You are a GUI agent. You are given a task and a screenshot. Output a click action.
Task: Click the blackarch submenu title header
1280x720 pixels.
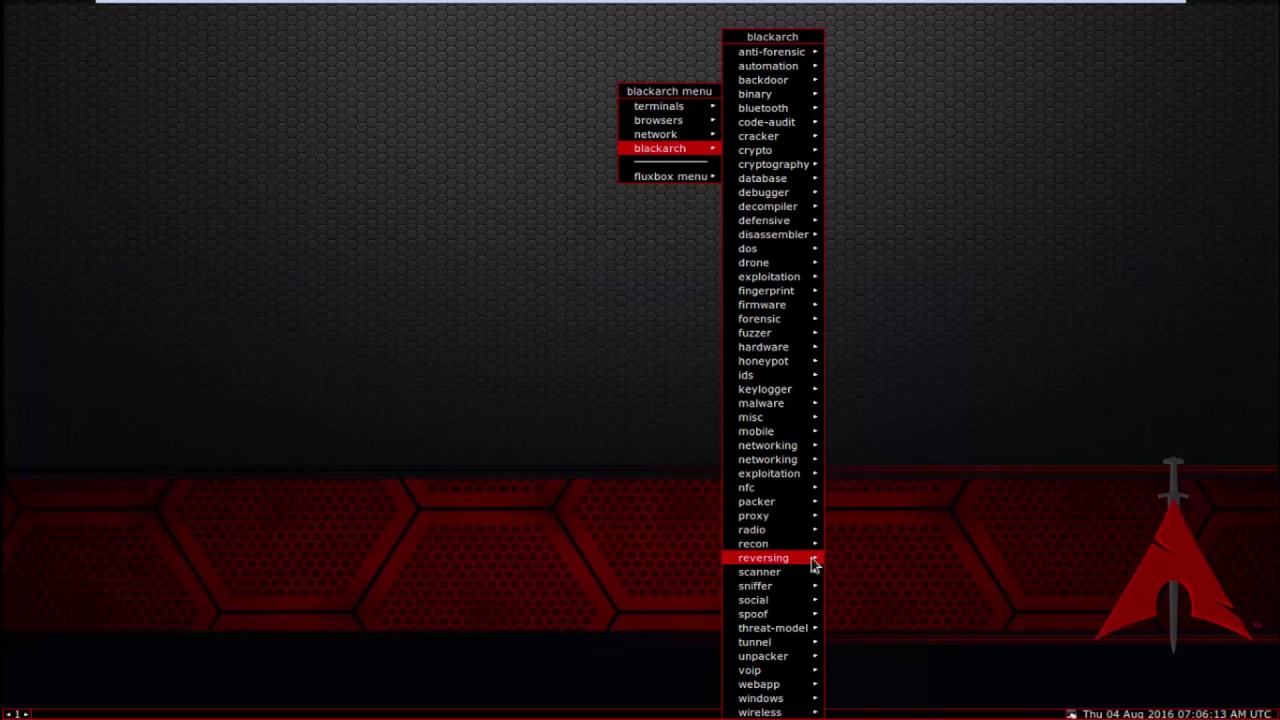pyautogui.click(x=773, y=37)
